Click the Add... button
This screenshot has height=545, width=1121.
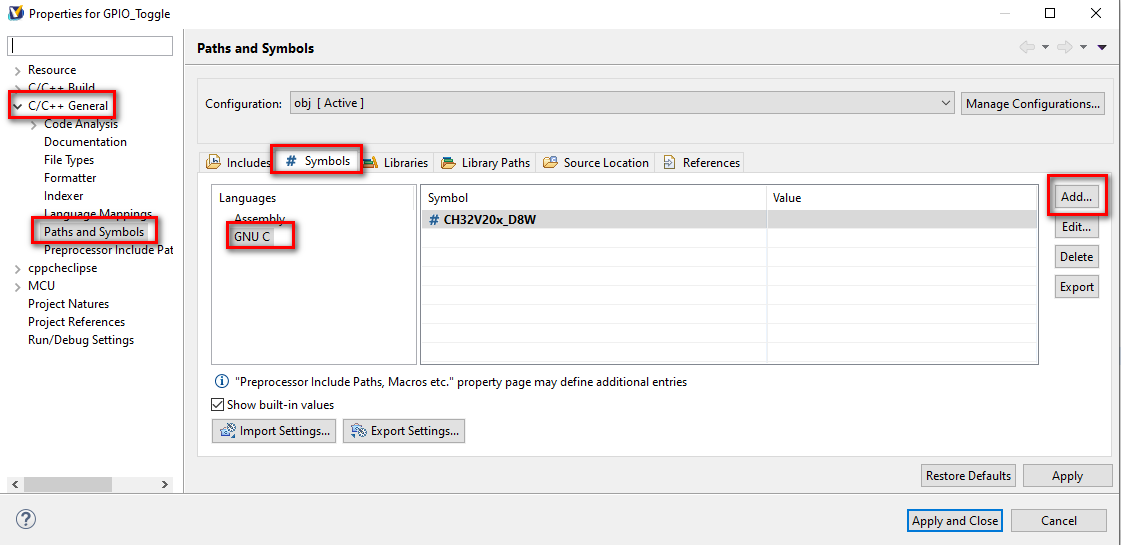point(1077,197)
